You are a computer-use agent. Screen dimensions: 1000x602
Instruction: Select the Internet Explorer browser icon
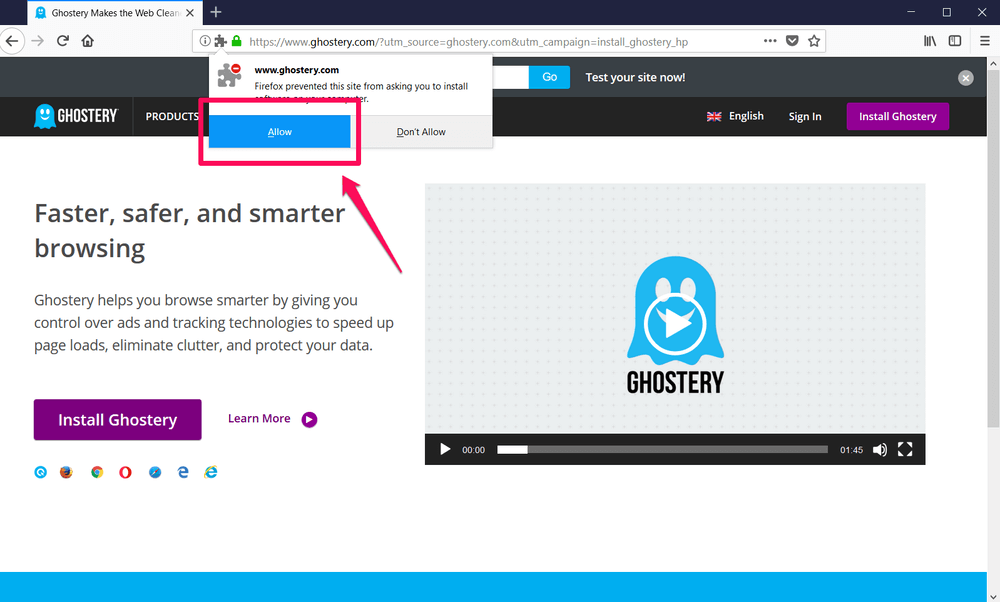click(210, 472)
